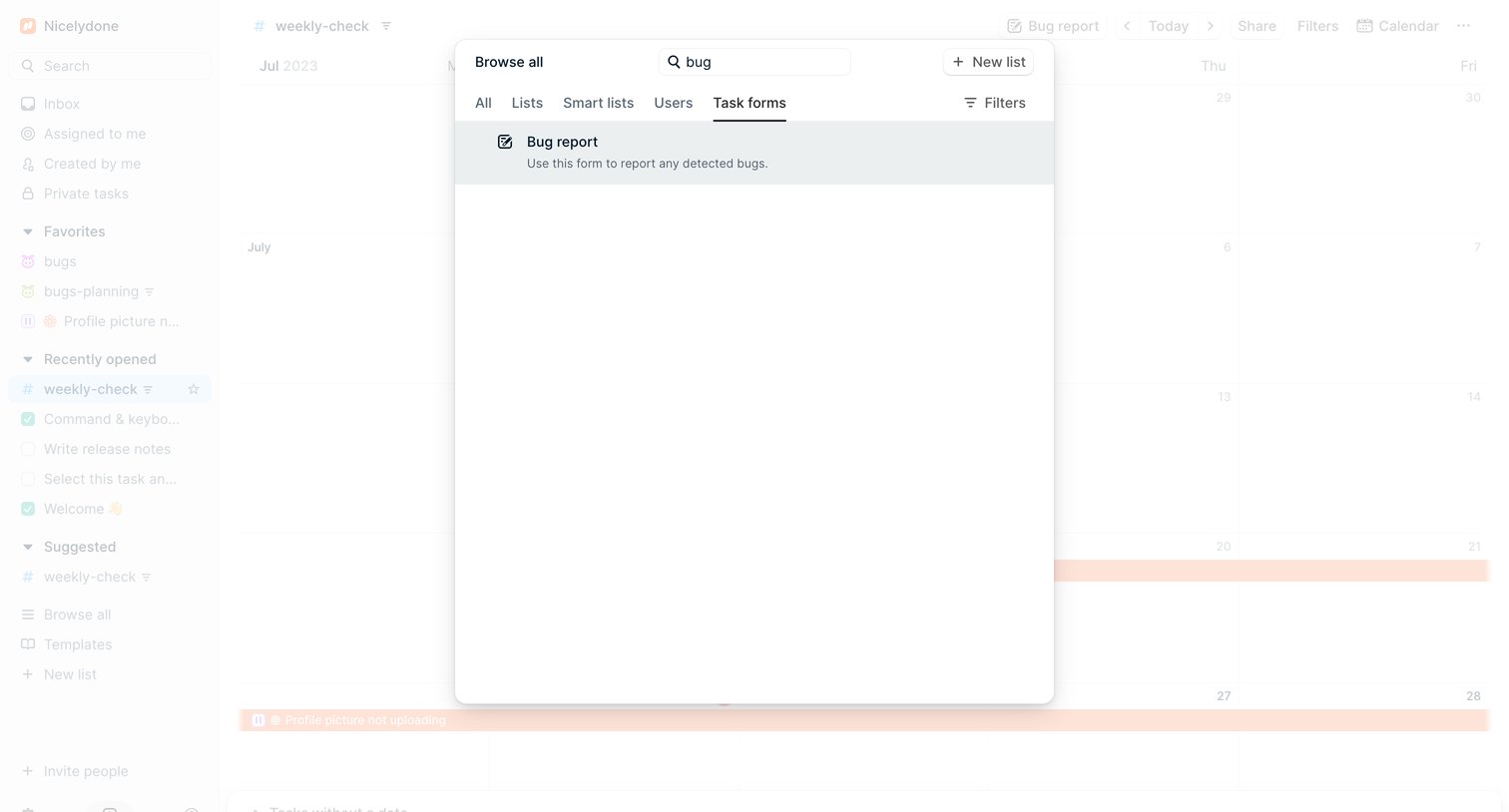This screenshot has width=1509, height=812.
Task: Collapse the Suggested section
Action: [28, 547]
